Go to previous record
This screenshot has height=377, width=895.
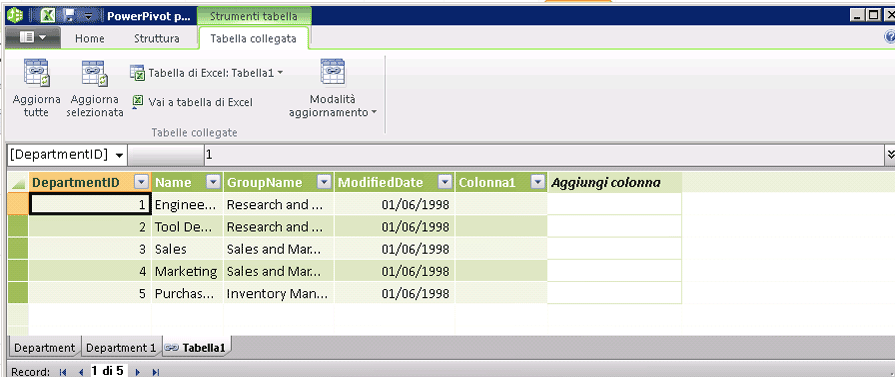(81, 372)
